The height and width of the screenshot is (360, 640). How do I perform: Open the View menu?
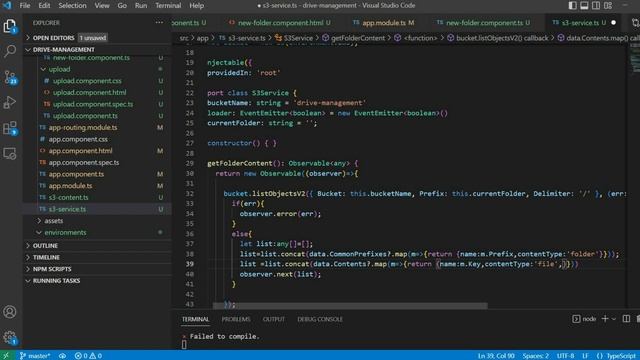102,5
